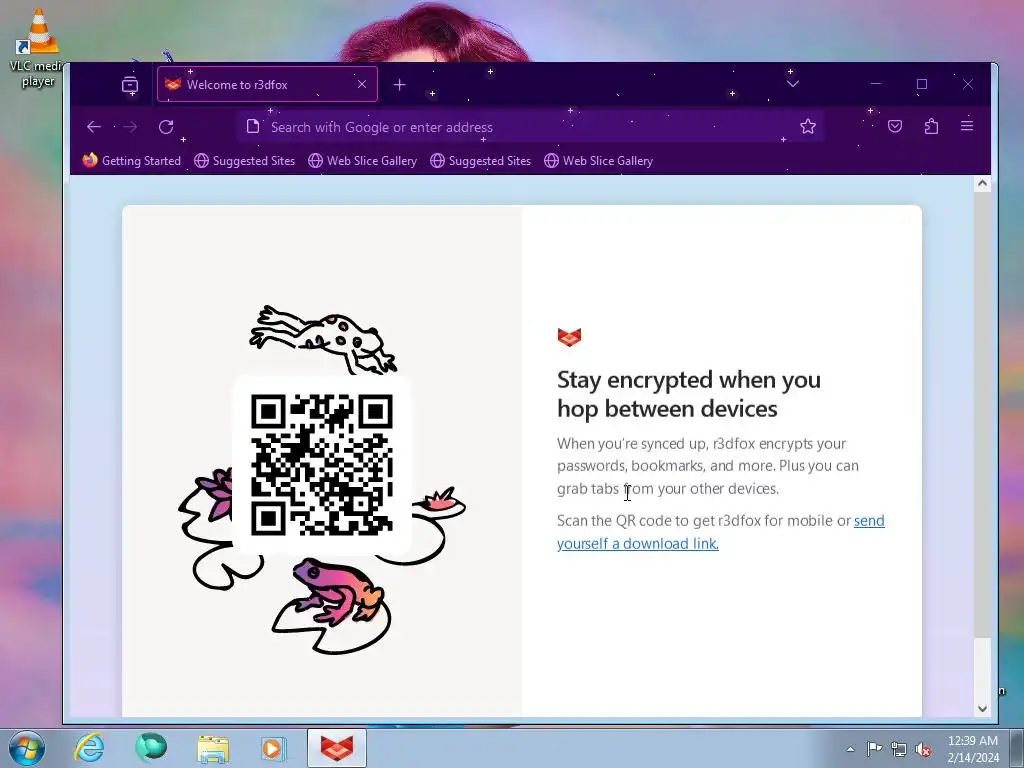Image resolution: width=1024 pixels, height=768 pixels.
Task: Open the list all tabs dropdown chevron
Action: (x=793, y=84)
